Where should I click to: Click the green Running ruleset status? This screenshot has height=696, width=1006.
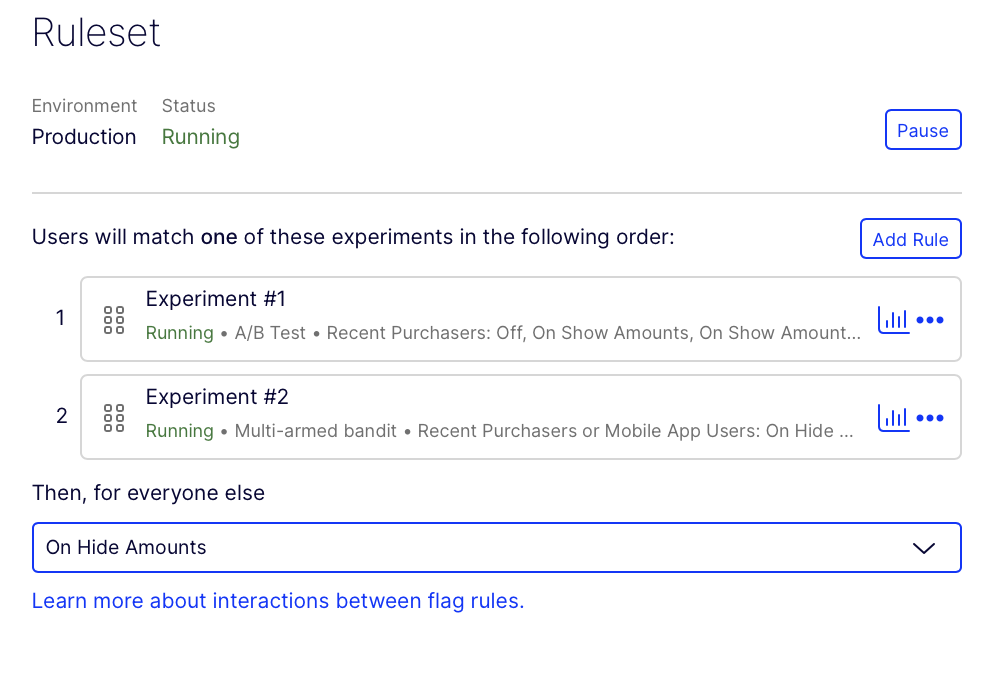[201, 137]
